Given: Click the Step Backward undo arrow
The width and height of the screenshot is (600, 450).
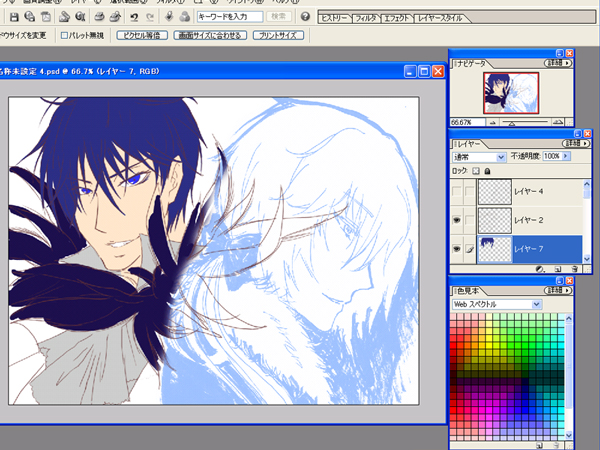Looking at the screenshot, I should [134, 17].
